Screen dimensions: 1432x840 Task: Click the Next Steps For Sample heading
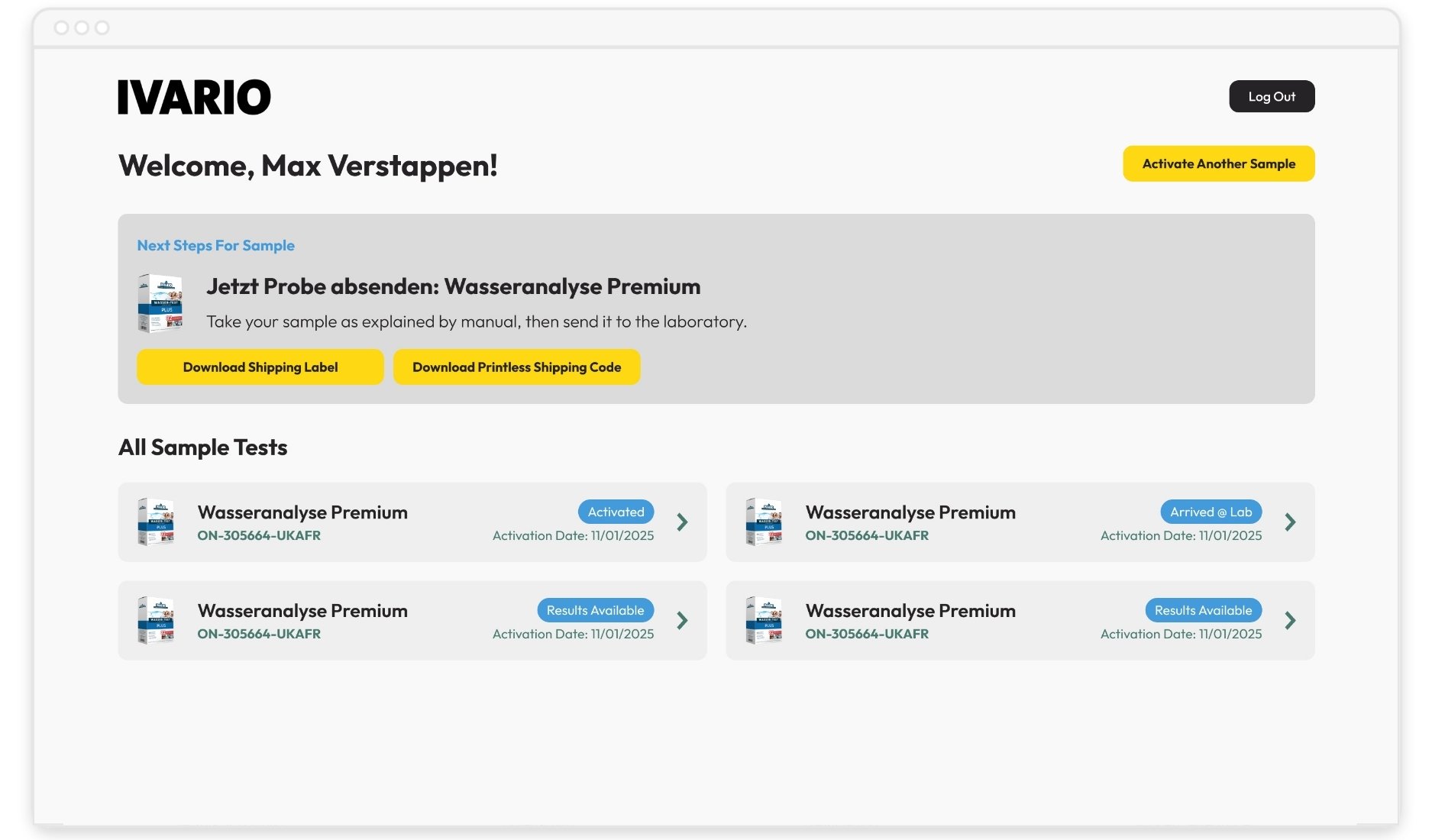[x=215, y=245]
